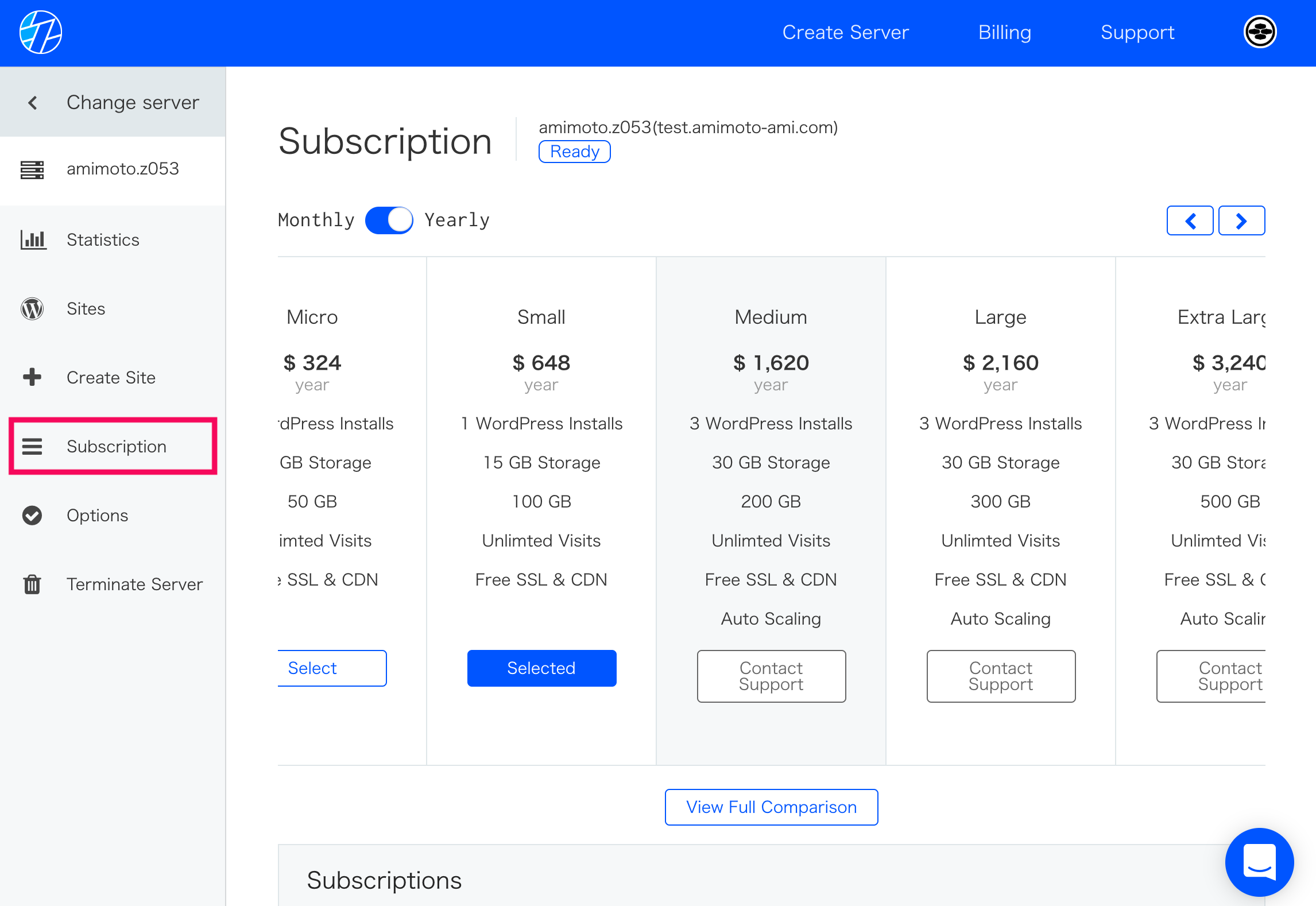The height and width of the screenshot is (906, 1316).
Task: Open Create Server in the top navigation
Action: click(x=846, y=32)
